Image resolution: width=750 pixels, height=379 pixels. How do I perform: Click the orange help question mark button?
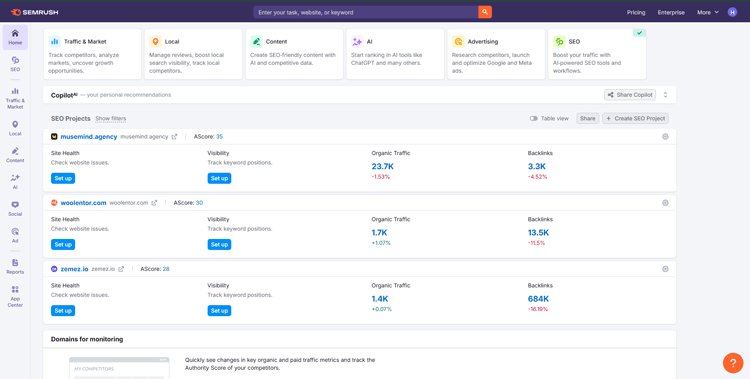click(x=733, y=363)
